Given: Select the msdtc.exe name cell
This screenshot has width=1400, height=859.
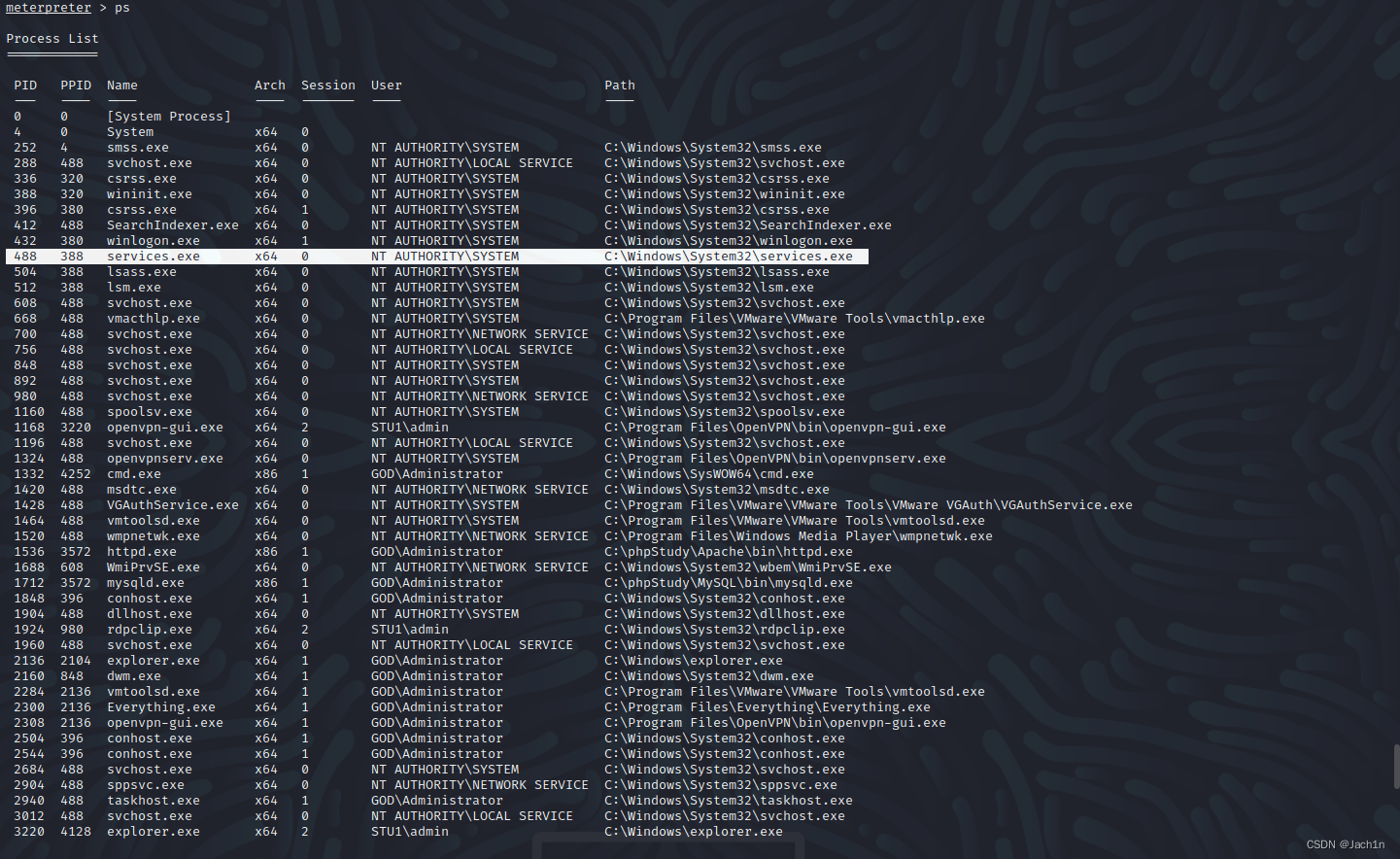Looking at the screenshot, I should point(142,490).
